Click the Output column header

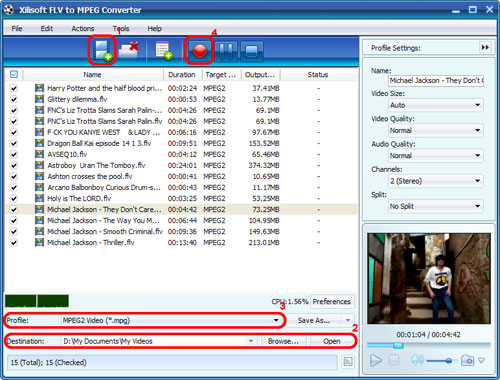coord(260,75)
